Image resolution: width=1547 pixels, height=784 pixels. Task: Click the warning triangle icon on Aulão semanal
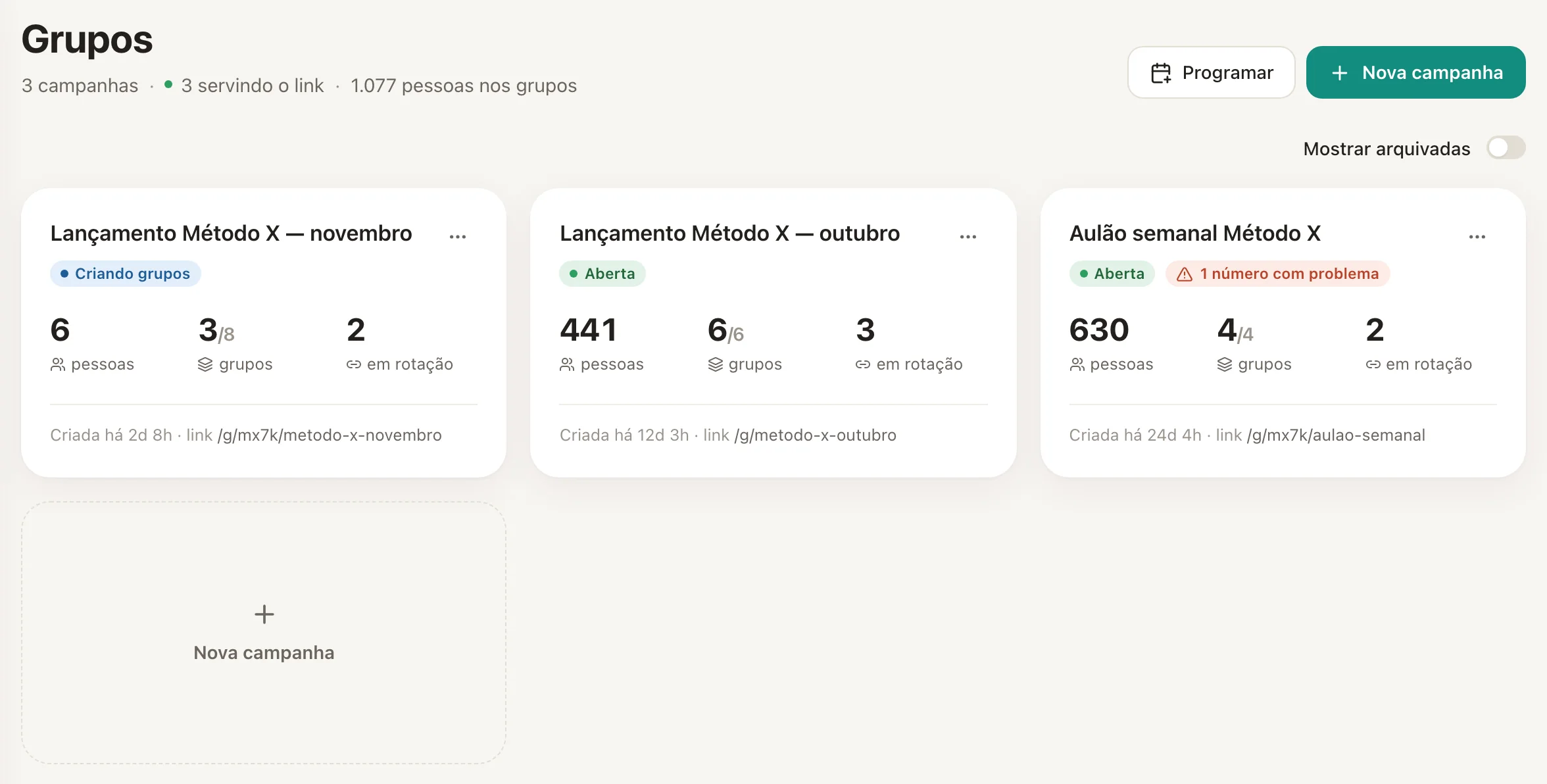tap(1184, 274)
